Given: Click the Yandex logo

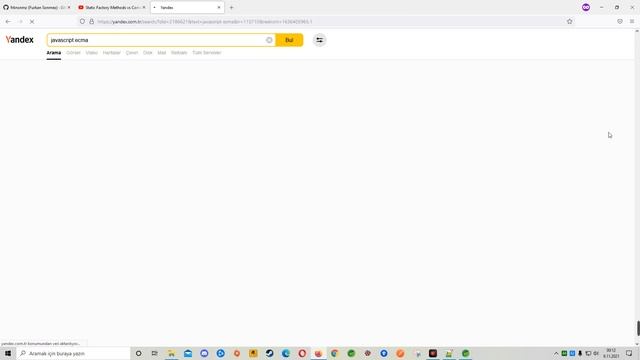Looking at the screenshot, I should [20, 40].
